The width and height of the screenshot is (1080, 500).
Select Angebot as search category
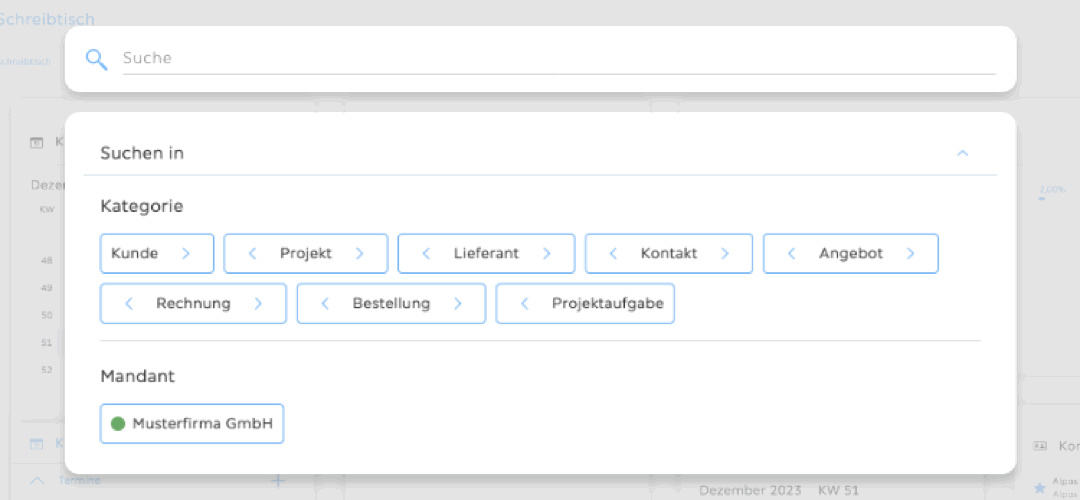tap(850, 254)
